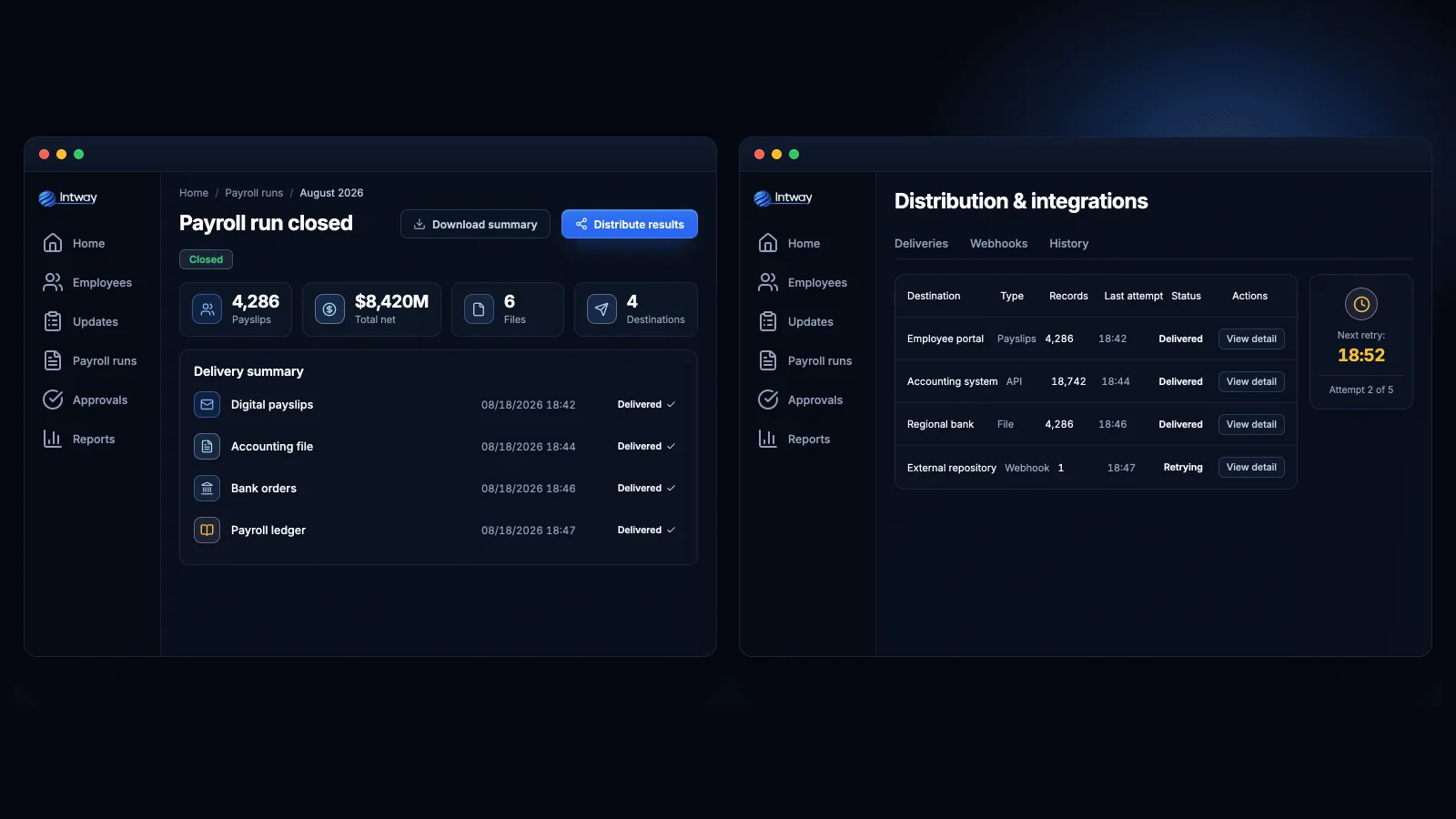Screen dimensions: 1456x819
Task: Click Payroll runs icon in Distribution & integrations sidebar
Action: pyautogui.click(x=768, y=360)
